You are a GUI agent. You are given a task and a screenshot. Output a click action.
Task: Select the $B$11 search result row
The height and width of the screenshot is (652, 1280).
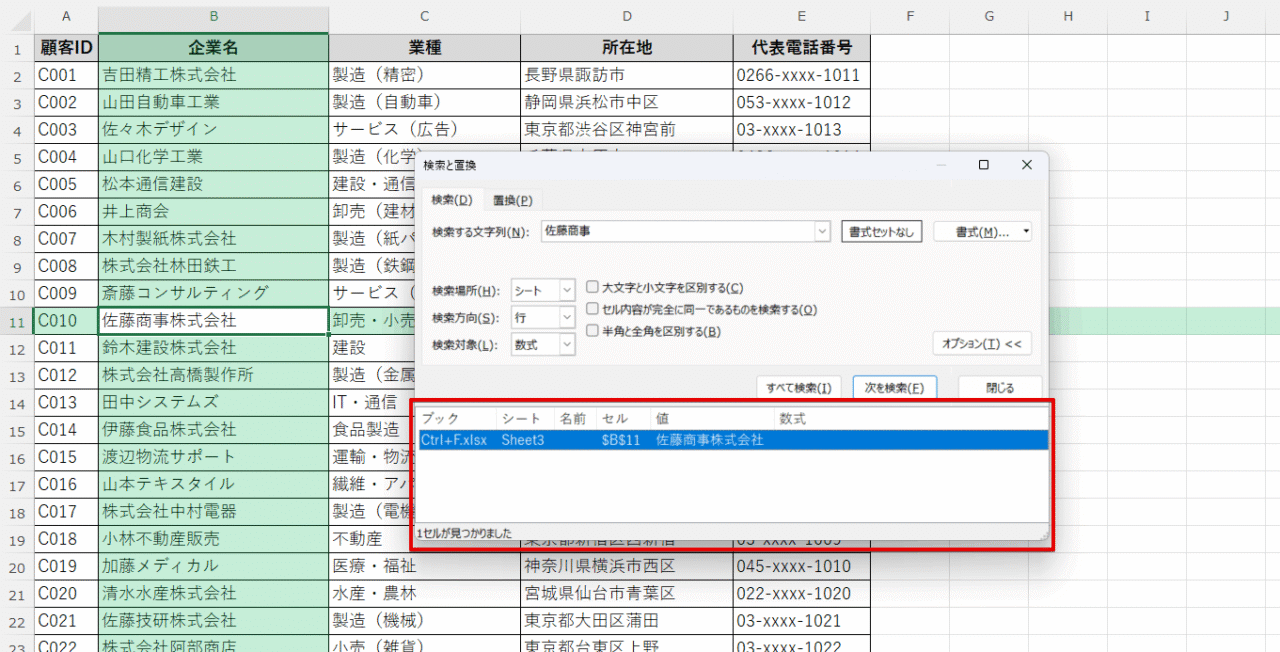tap(700, 439)
